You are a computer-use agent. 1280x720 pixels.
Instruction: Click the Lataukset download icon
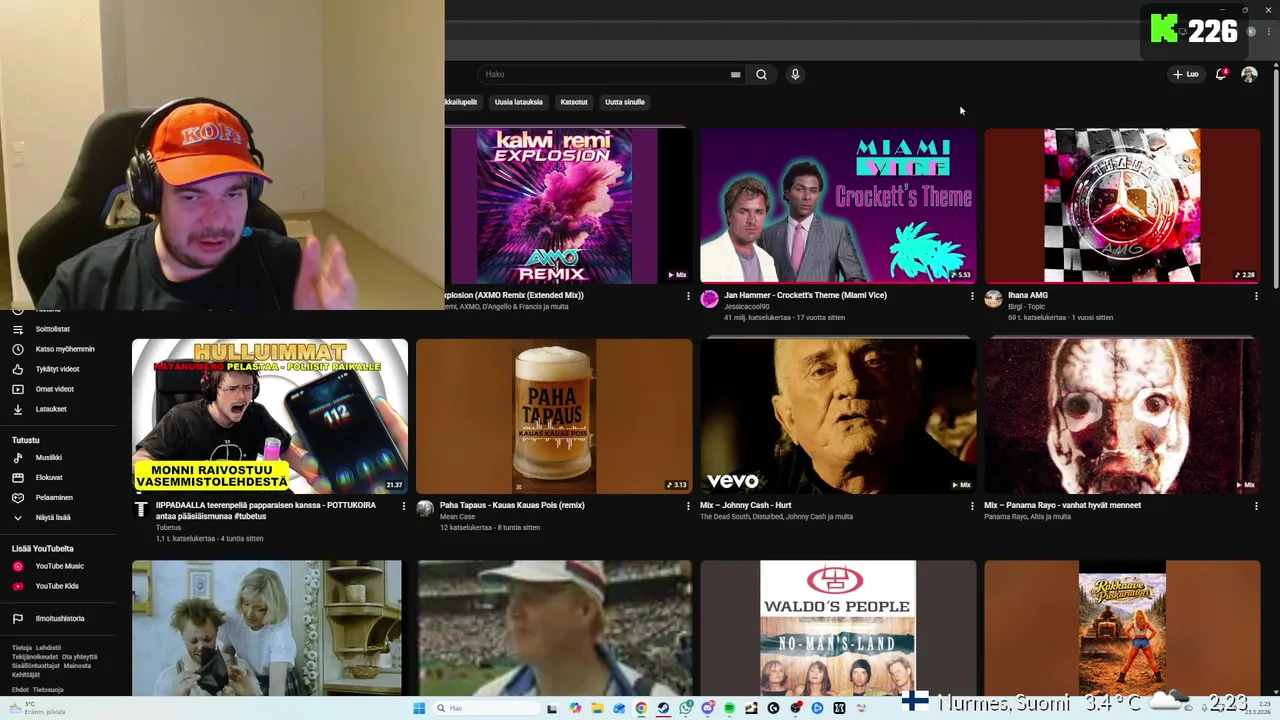click(x=17, y=409)
